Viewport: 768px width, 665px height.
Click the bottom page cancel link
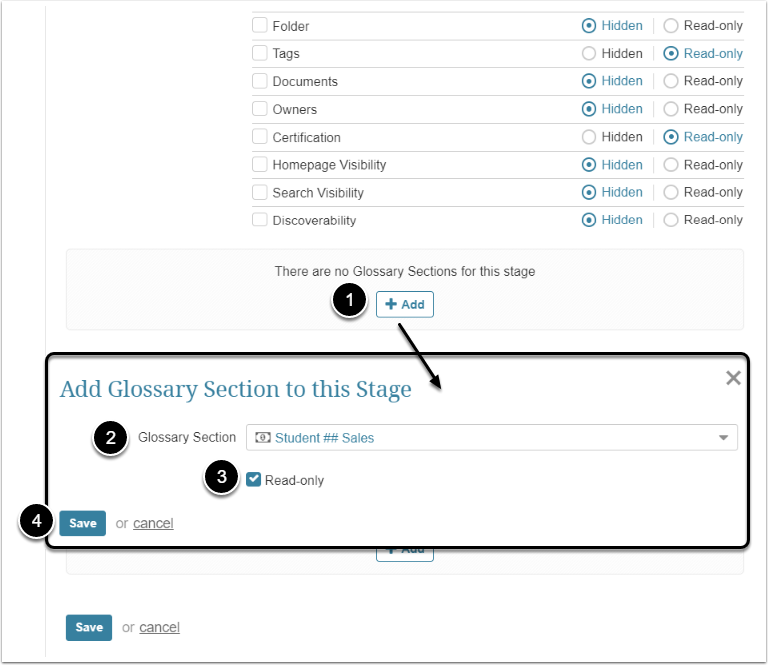159,627
